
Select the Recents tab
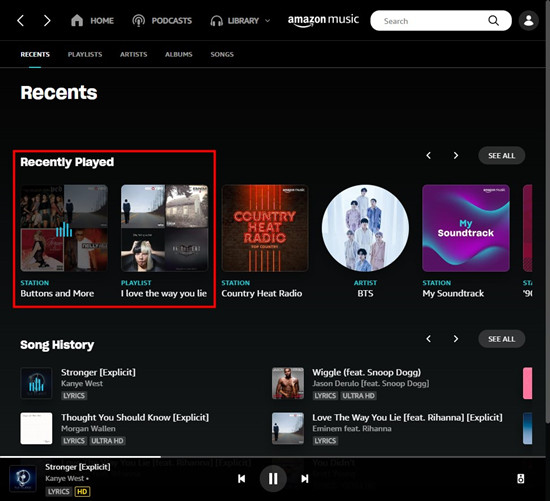[35, 54]
